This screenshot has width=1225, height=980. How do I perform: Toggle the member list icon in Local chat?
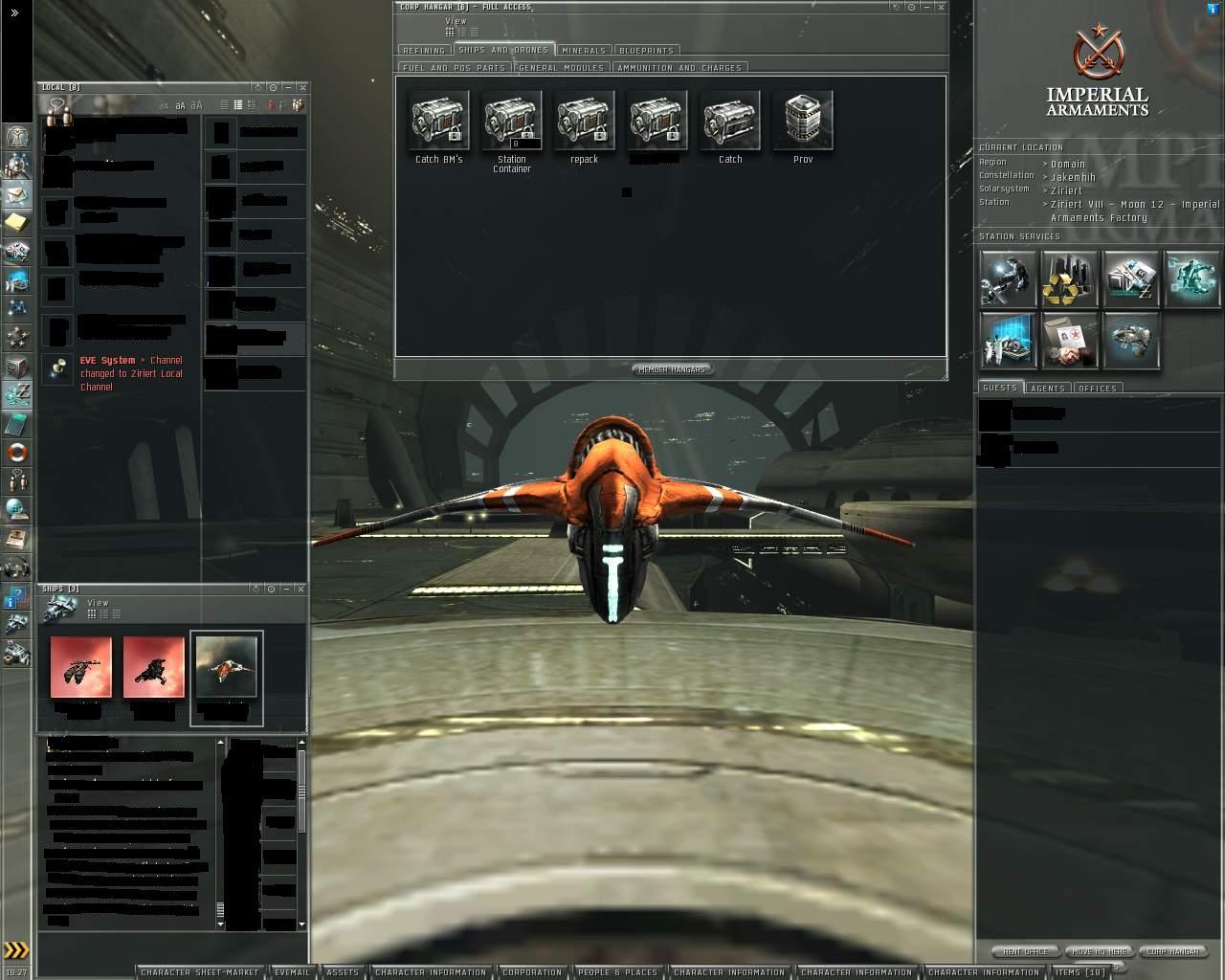(x=298, y=104)
